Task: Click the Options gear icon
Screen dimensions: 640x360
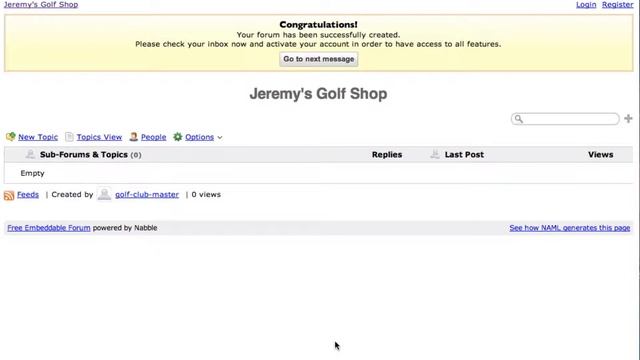Action: pos(178,137)
